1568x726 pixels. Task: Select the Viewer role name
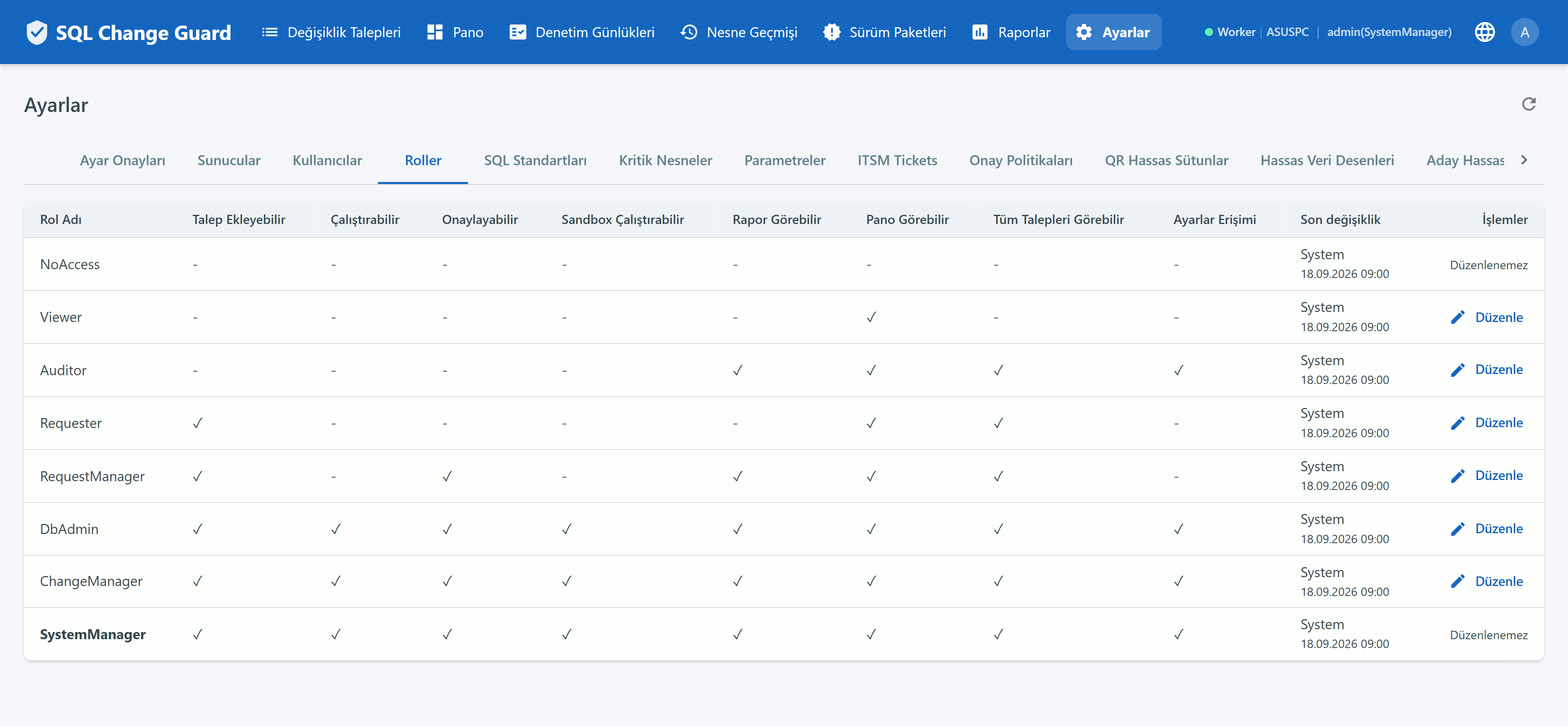61,317
